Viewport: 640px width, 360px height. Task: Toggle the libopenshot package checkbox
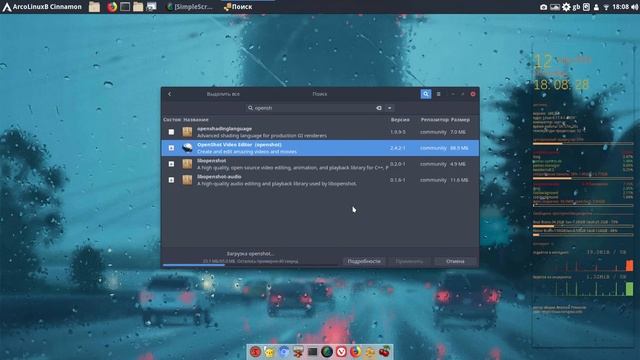coord(171,164)
